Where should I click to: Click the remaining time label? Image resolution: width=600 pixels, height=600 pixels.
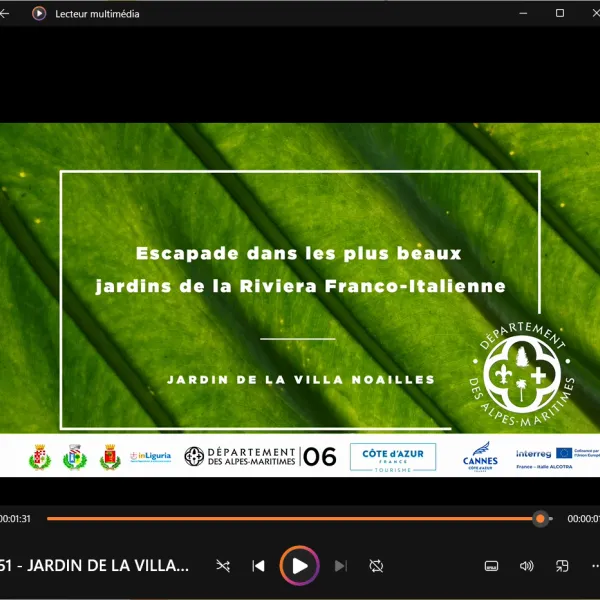click(x=584, y=518)
